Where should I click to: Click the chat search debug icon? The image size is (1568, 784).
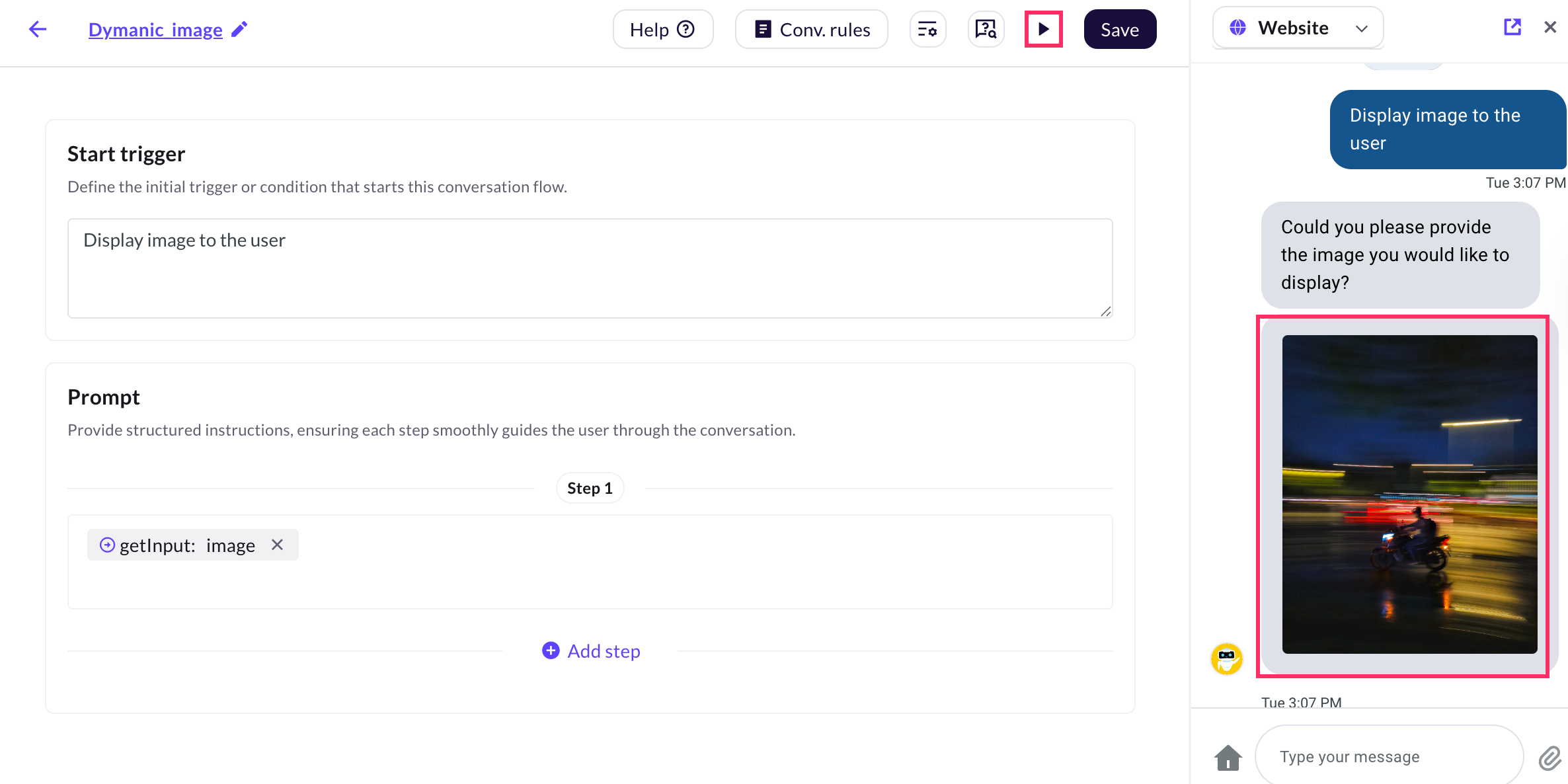[x=986, y=29]
